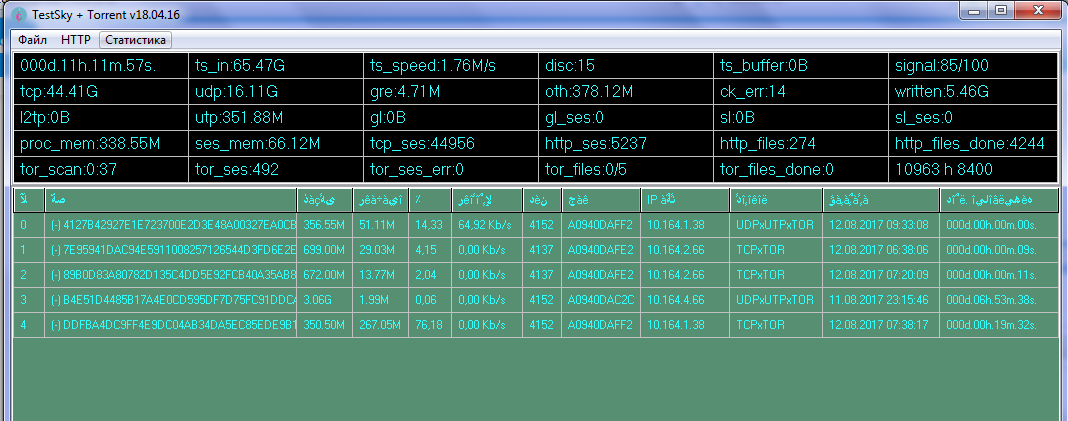1068x421 pixels.
Task: Open the Файл menu
Action: tap(33, 40)
